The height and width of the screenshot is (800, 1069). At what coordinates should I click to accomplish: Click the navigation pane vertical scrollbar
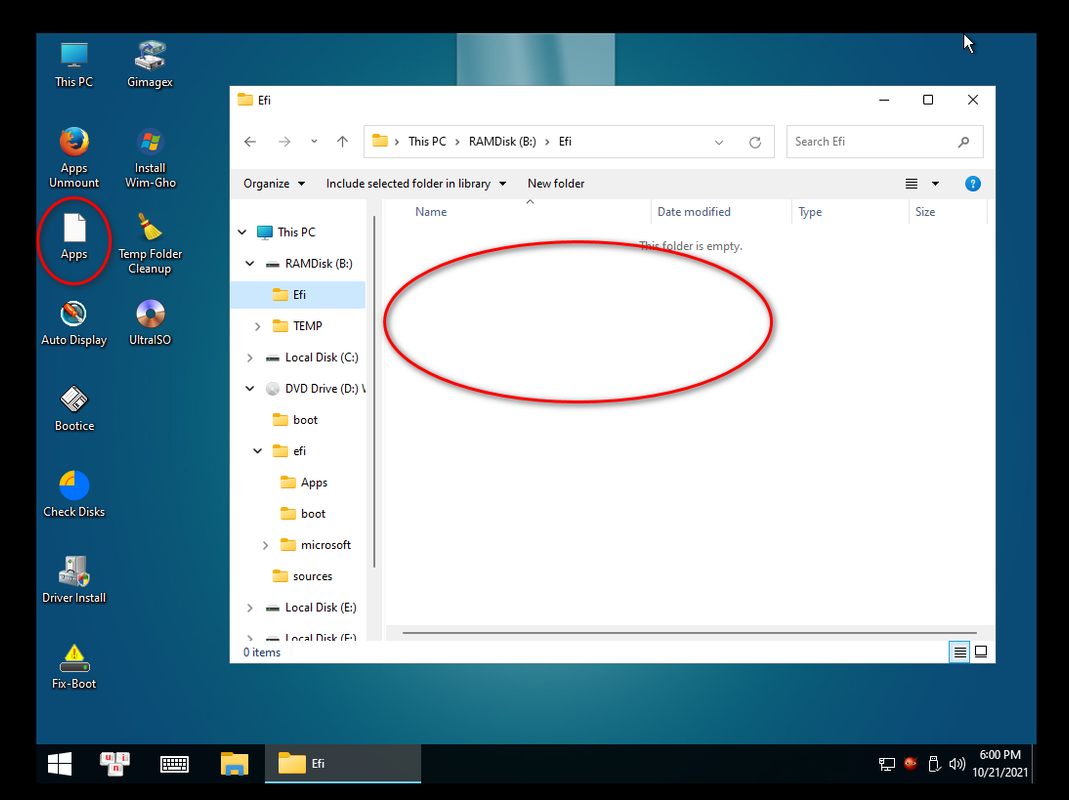pos(374,391)
